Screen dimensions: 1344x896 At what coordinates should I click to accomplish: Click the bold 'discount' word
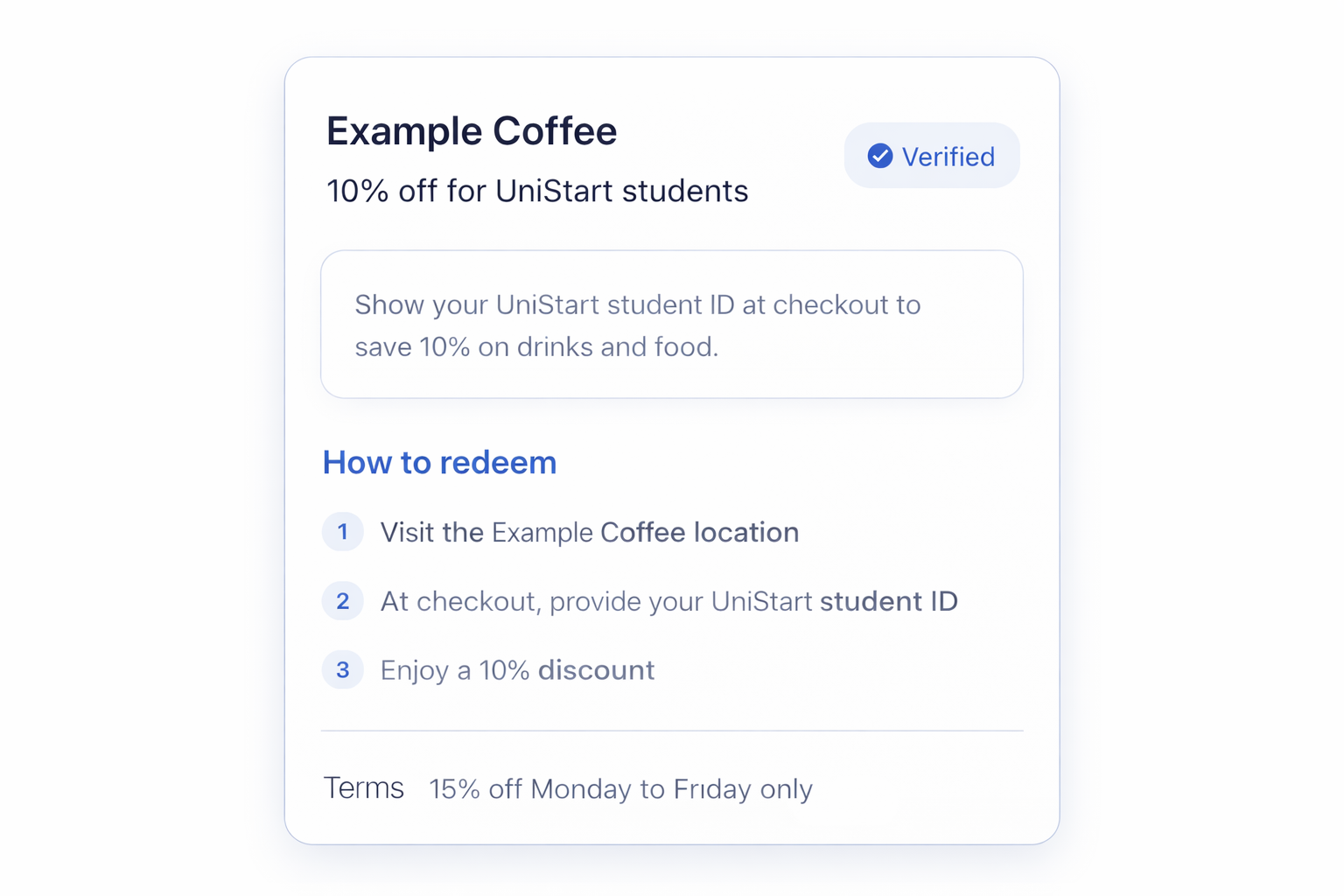(596, 670)
